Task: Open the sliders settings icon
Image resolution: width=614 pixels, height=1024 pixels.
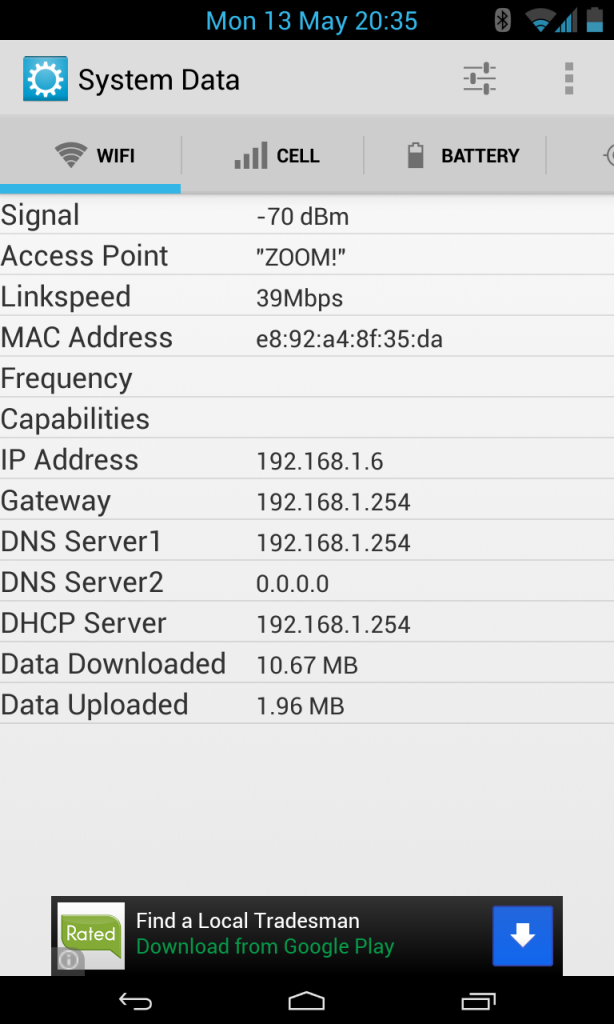Action: 480,79
